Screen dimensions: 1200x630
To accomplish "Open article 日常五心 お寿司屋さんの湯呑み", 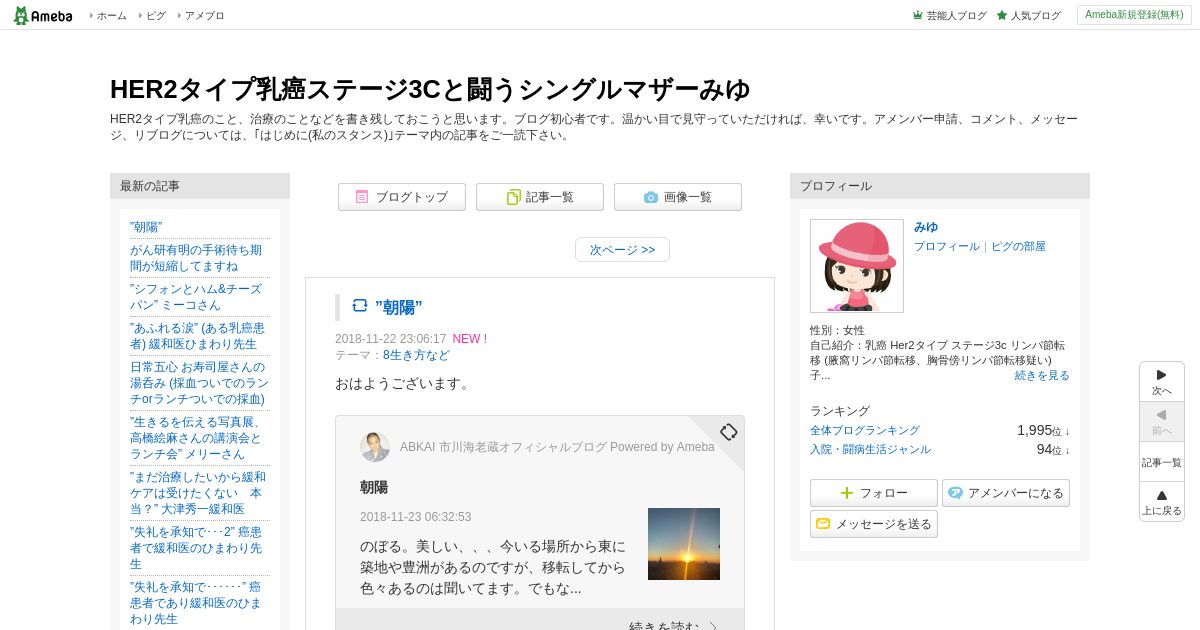I will click(x=199, y=383).
